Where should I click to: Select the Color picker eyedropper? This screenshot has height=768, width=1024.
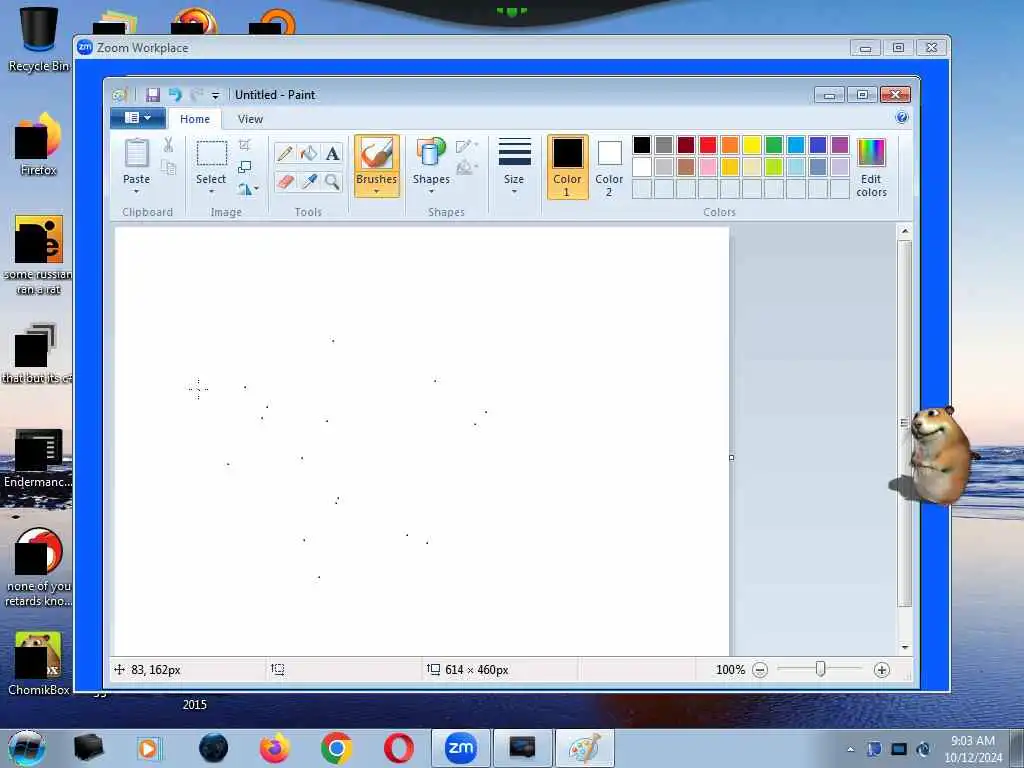(x=309, y=181)
